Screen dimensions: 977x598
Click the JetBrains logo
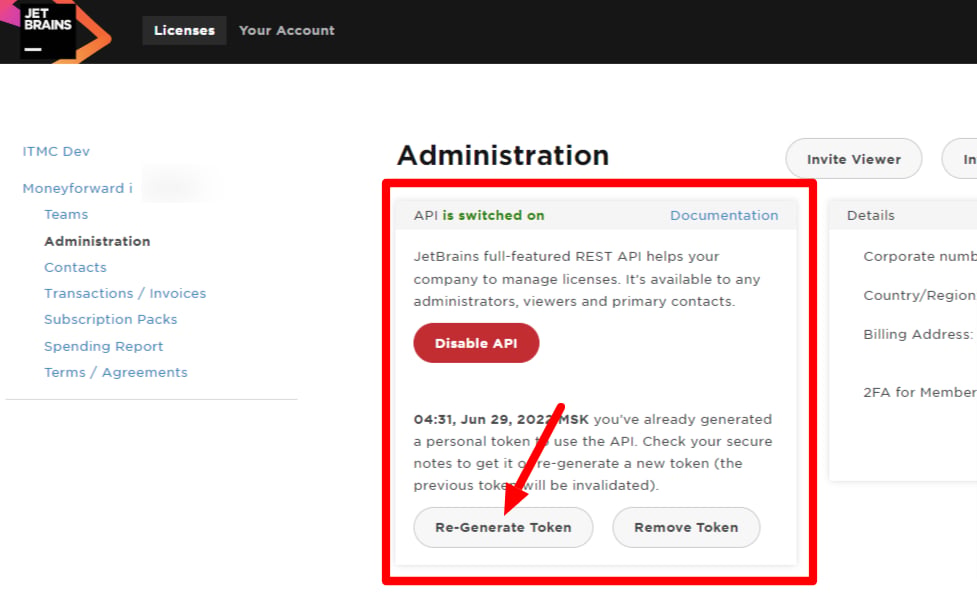point(55,31)
